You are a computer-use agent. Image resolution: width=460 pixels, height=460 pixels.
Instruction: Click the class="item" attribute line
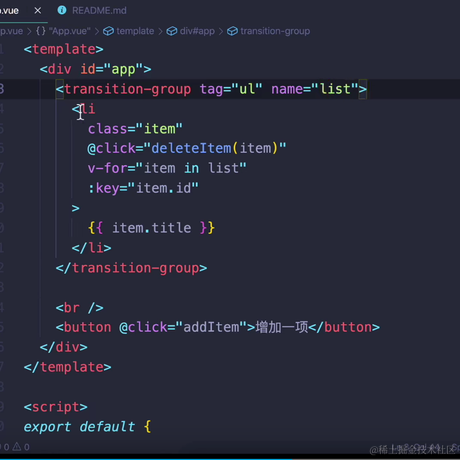pyautogui.click(x=135, y=129)
